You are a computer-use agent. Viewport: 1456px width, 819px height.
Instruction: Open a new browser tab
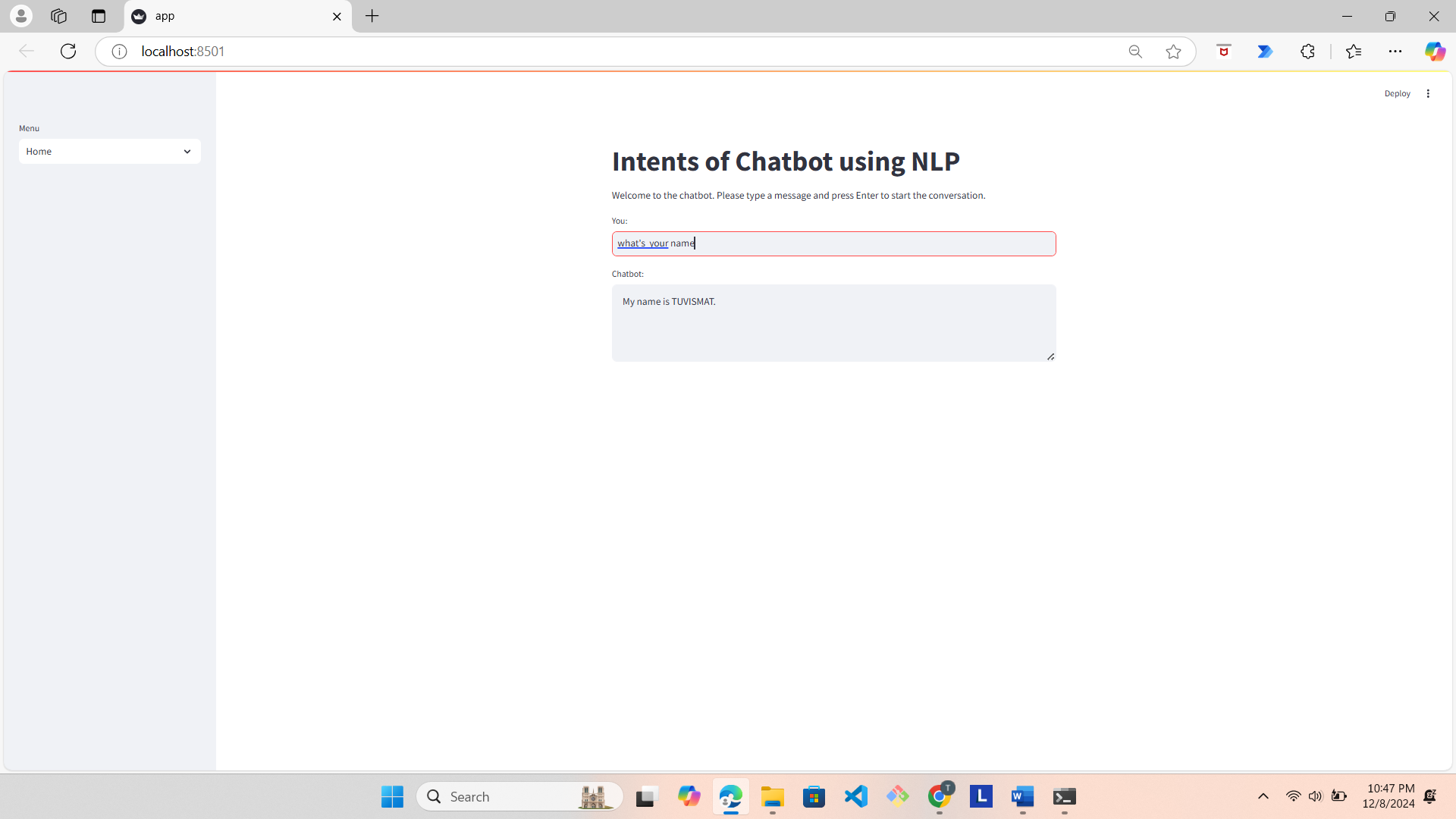click(372, 16)
